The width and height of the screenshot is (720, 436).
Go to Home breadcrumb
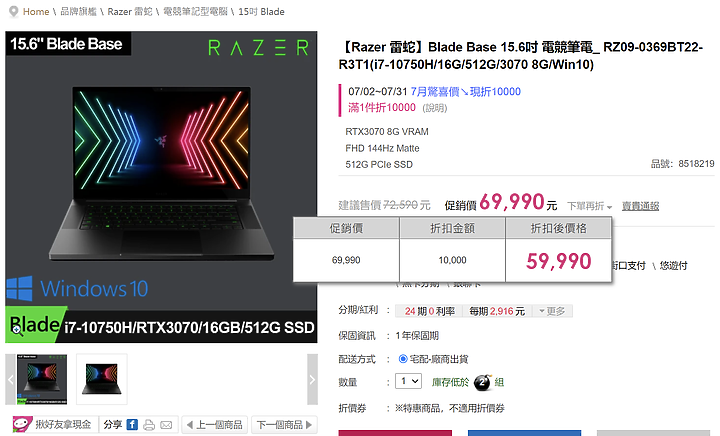36,11
